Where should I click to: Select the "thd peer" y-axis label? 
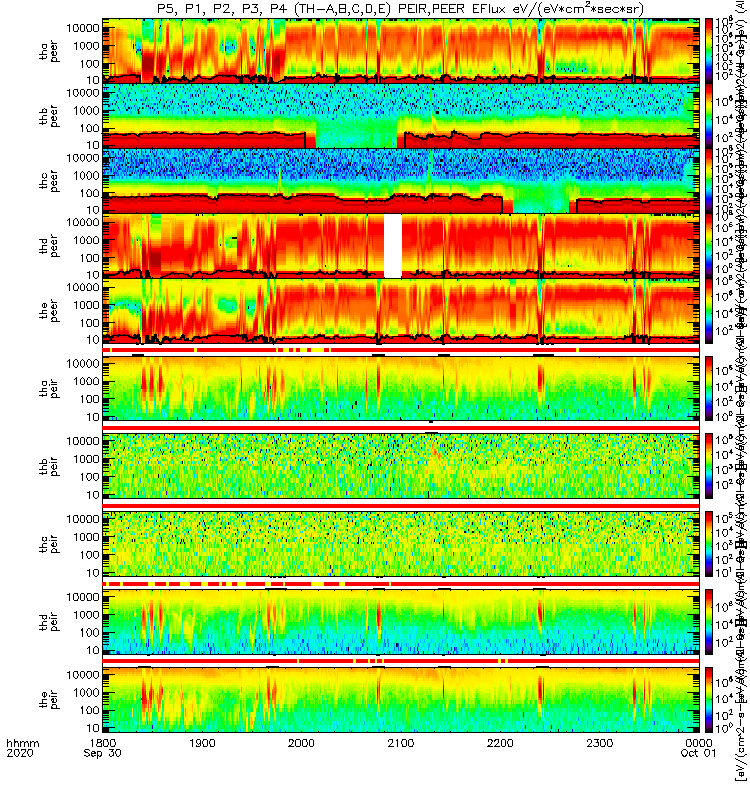[x=49, y=246]
